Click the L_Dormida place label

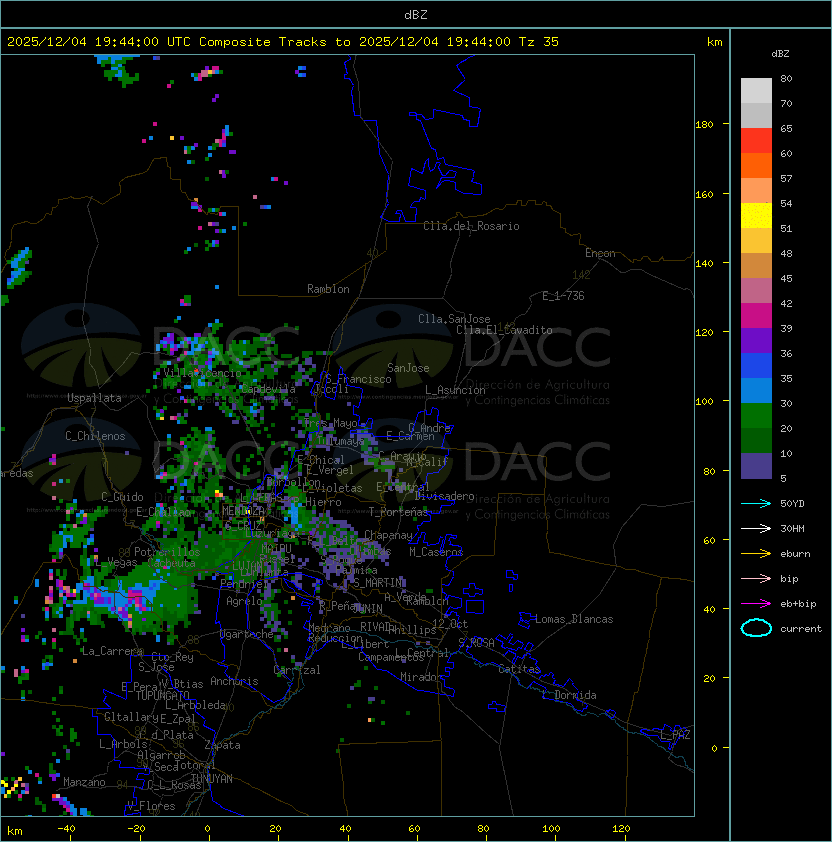tap(569, 695)
